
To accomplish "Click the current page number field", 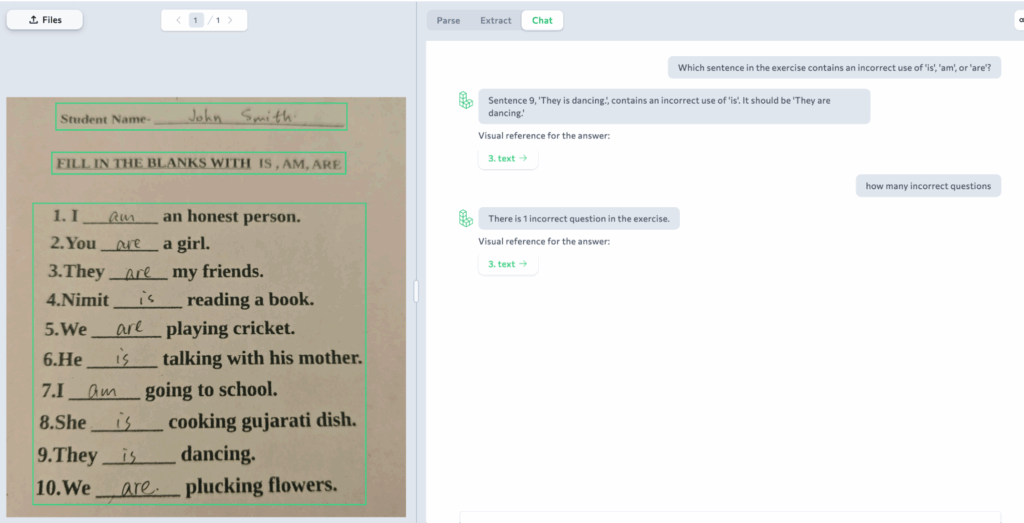I will [x=196, y=20].
